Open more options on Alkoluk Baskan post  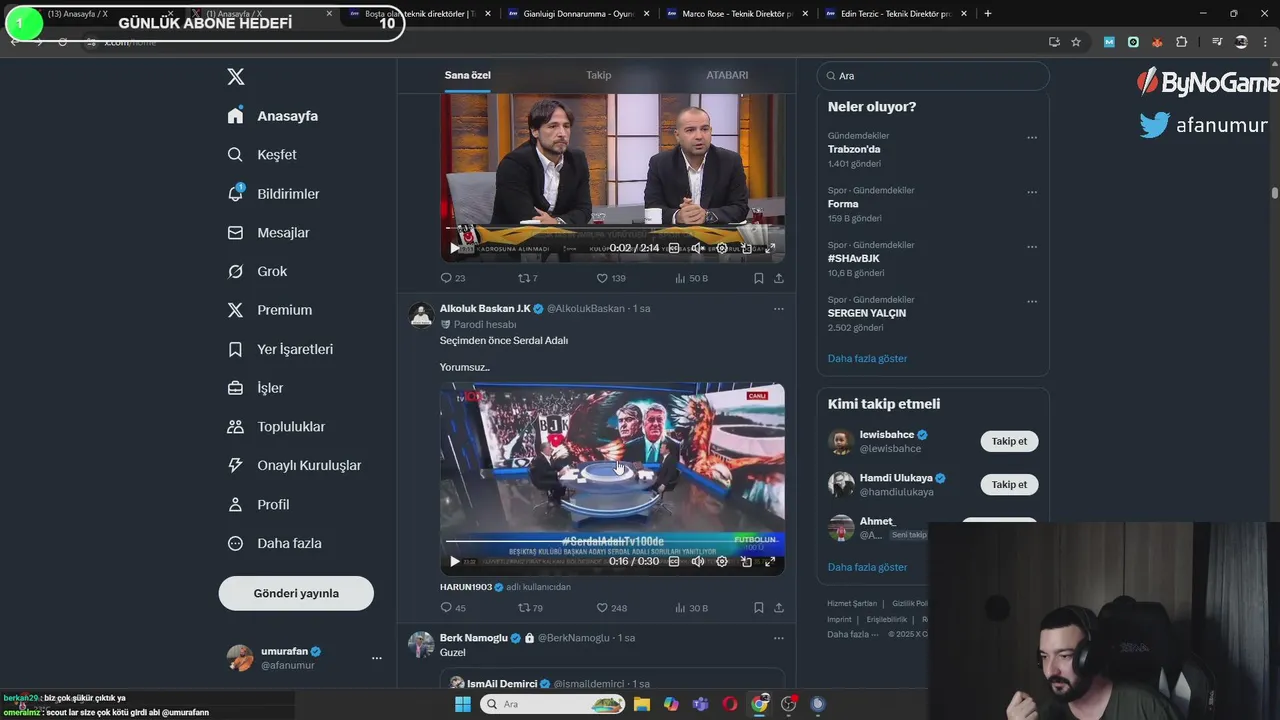point(779,309)
